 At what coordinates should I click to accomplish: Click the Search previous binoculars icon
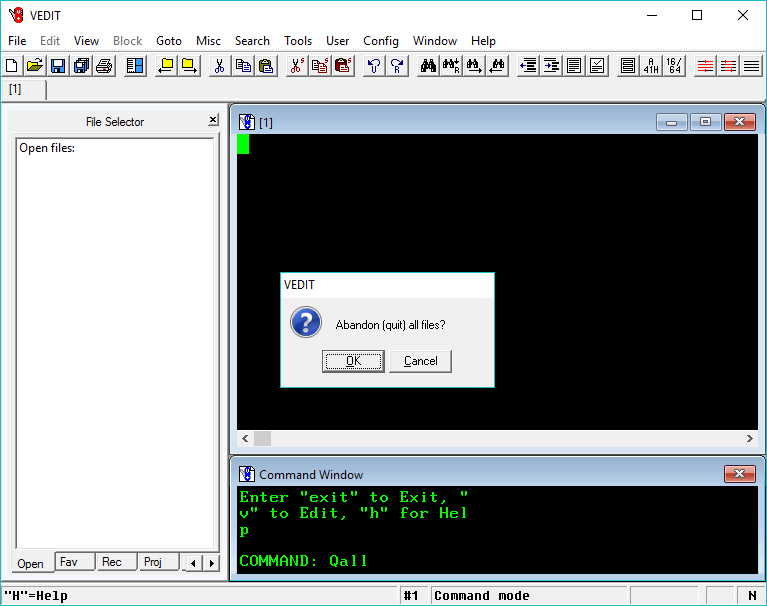[x=497, y=66]
